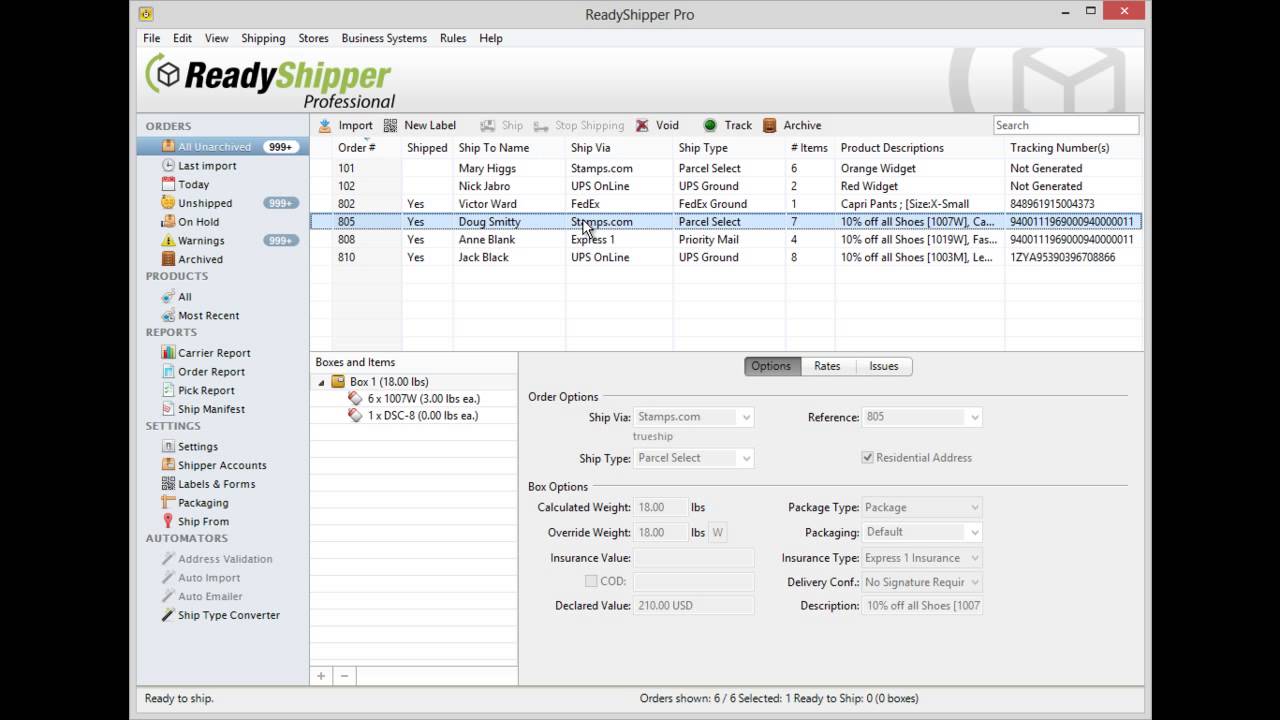This screenshot has height=720, width=1280.
Task: Open the Reference dropdown
Action: 974,417
